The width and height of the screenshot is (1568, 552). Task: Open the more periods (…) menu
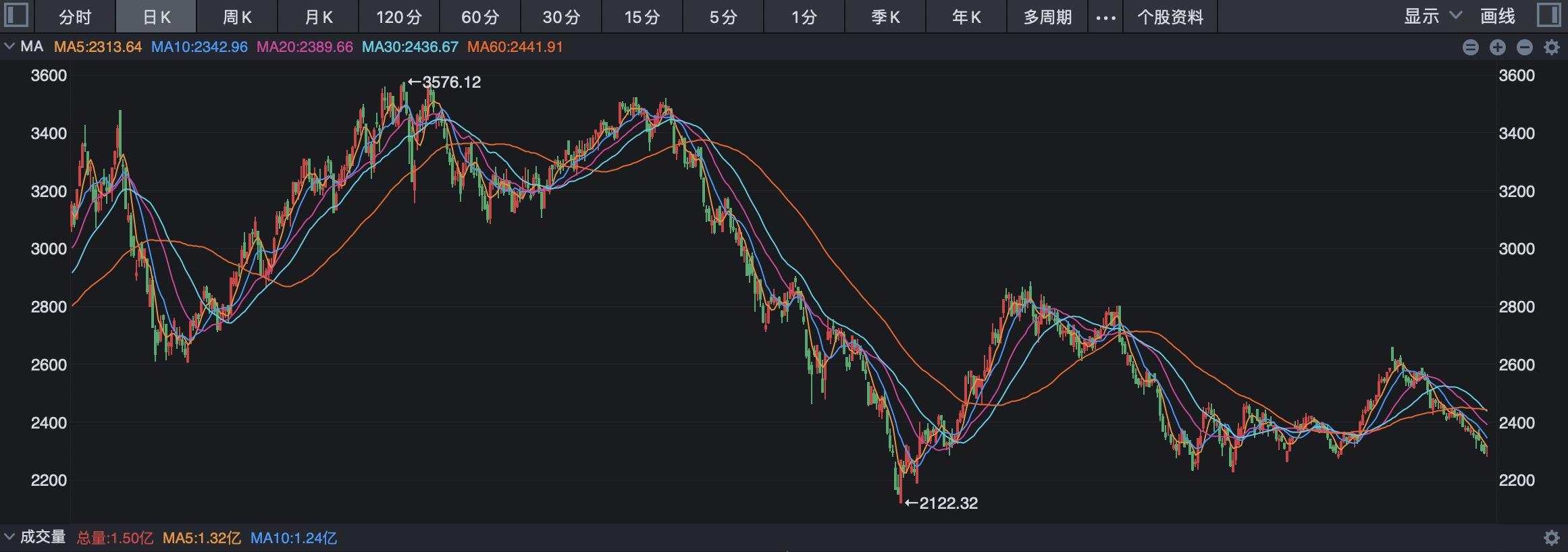pyautogui.click(x=1105, y=17)
